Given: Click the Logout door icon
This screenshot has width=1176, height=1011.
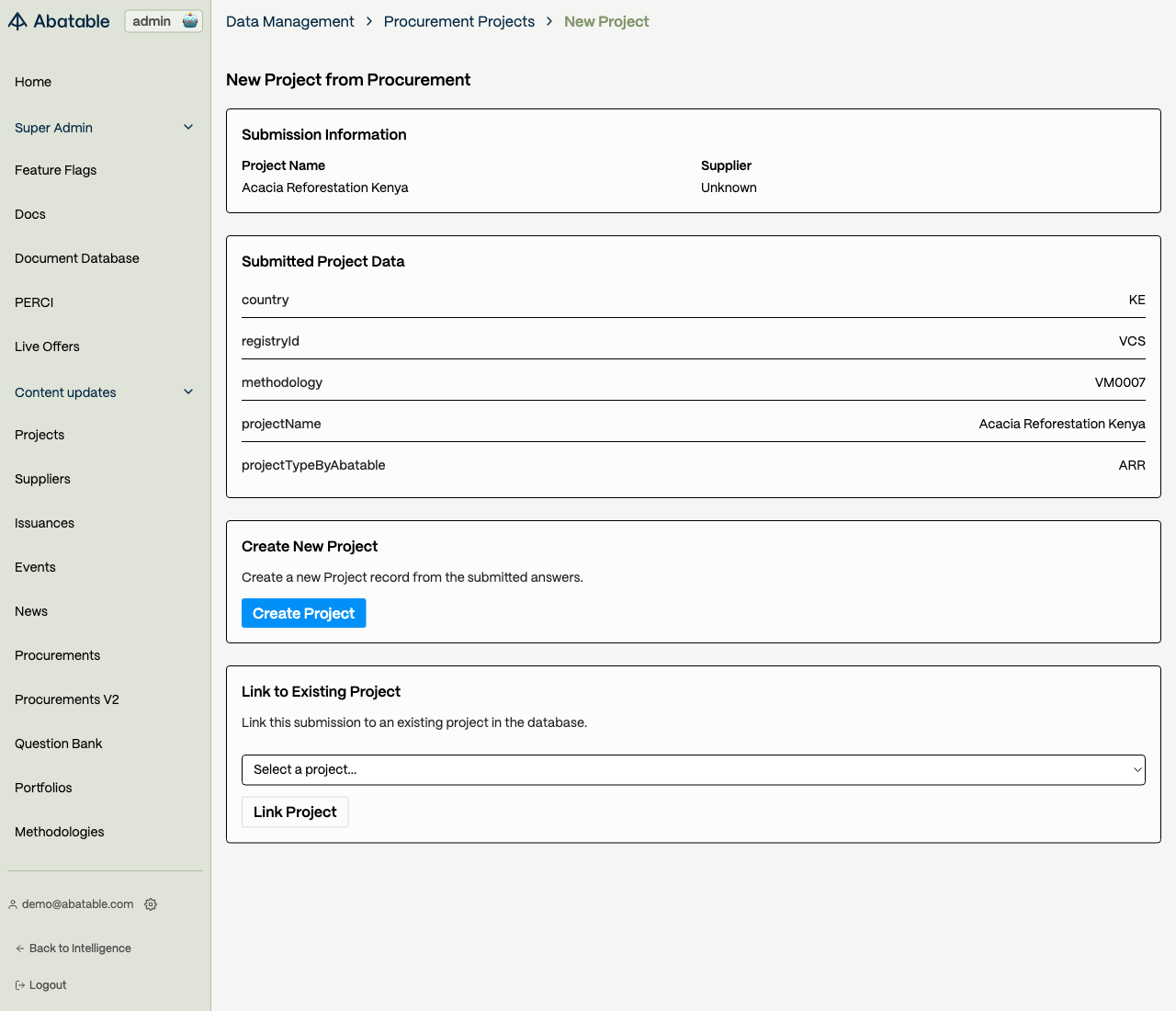Looking at the screenshot, I should pyautogui.click(x=19, y=985).
